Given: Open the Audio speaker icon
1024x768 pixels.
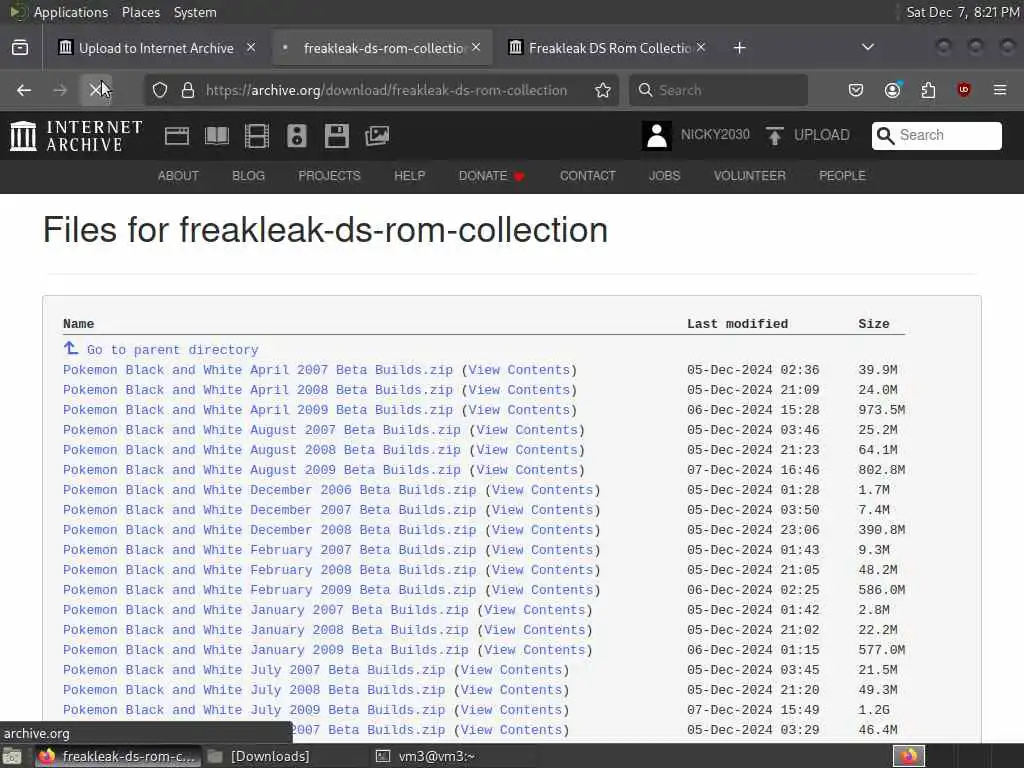Looking at the screenshot, I should (x=296, y=136).
